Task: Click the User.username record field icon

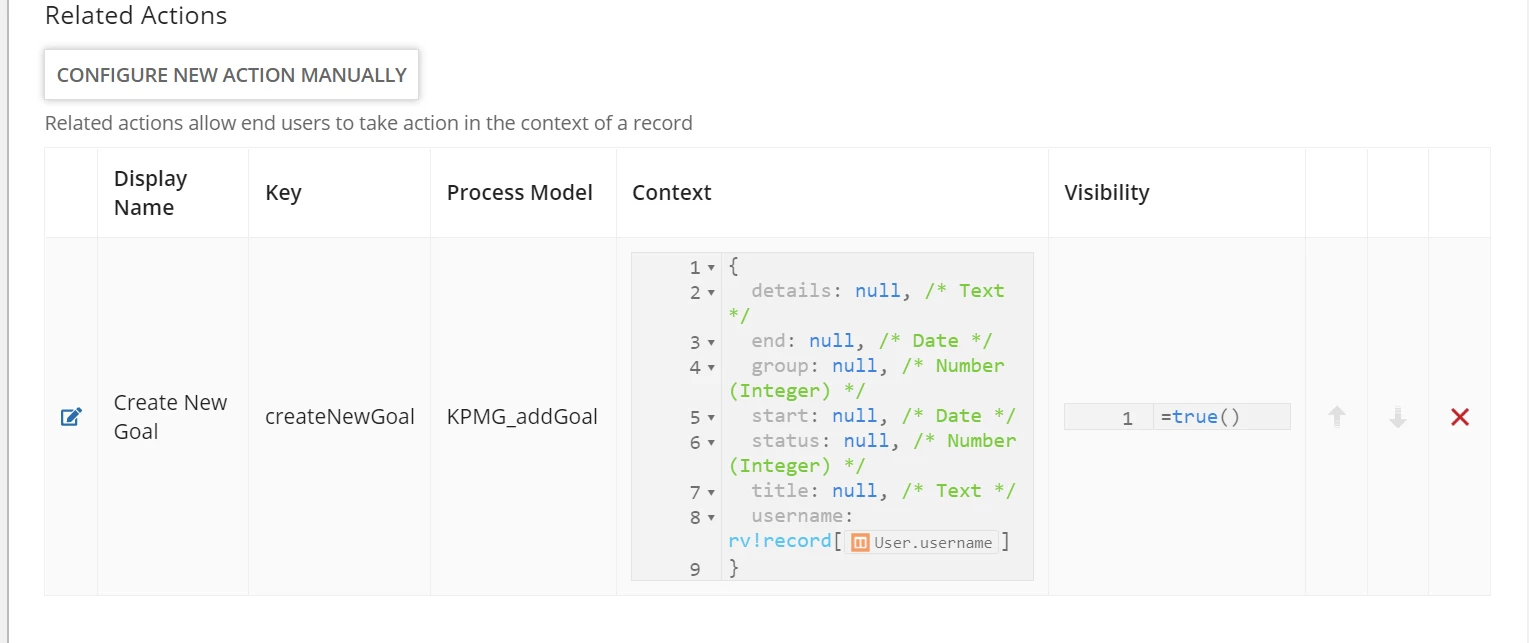Action: (860, 542)
